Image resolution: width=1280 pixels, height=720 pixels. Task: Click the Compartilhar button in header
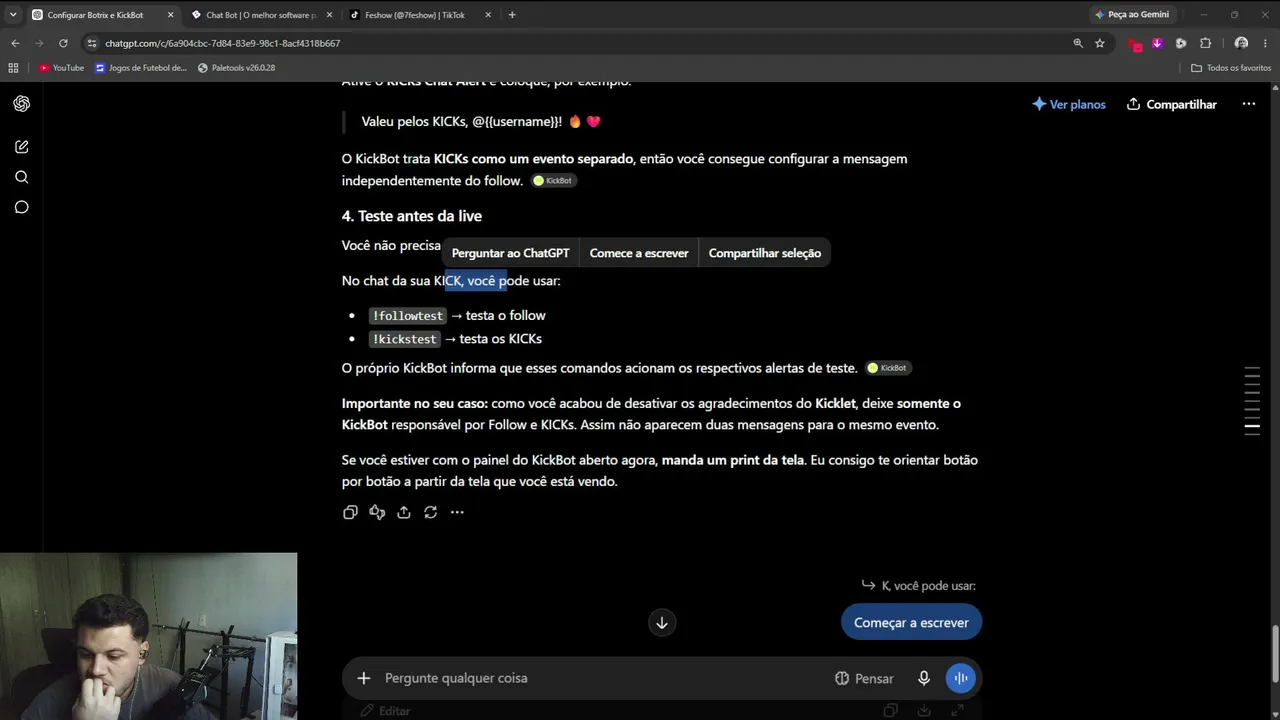[1171, 104]
